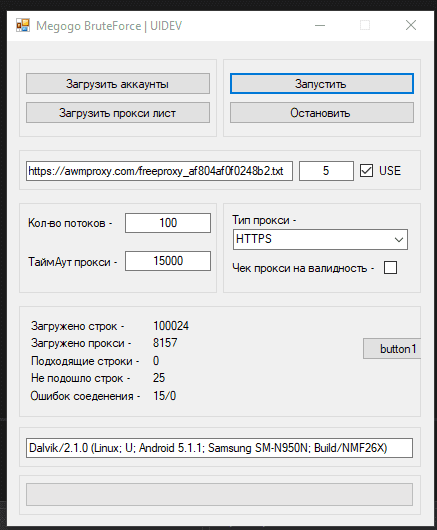
Task: Click the loaded lines value 100024
Action: tap(171, 326)
